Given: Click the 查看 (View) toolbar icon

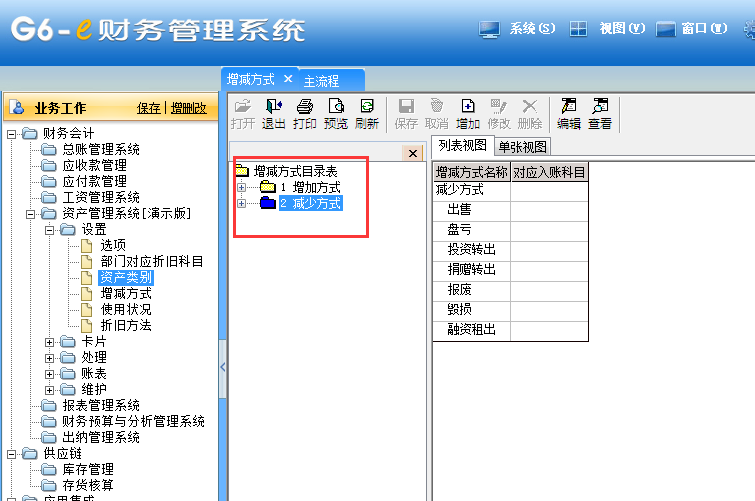Looking at the screenshot, I should (600, 113).
